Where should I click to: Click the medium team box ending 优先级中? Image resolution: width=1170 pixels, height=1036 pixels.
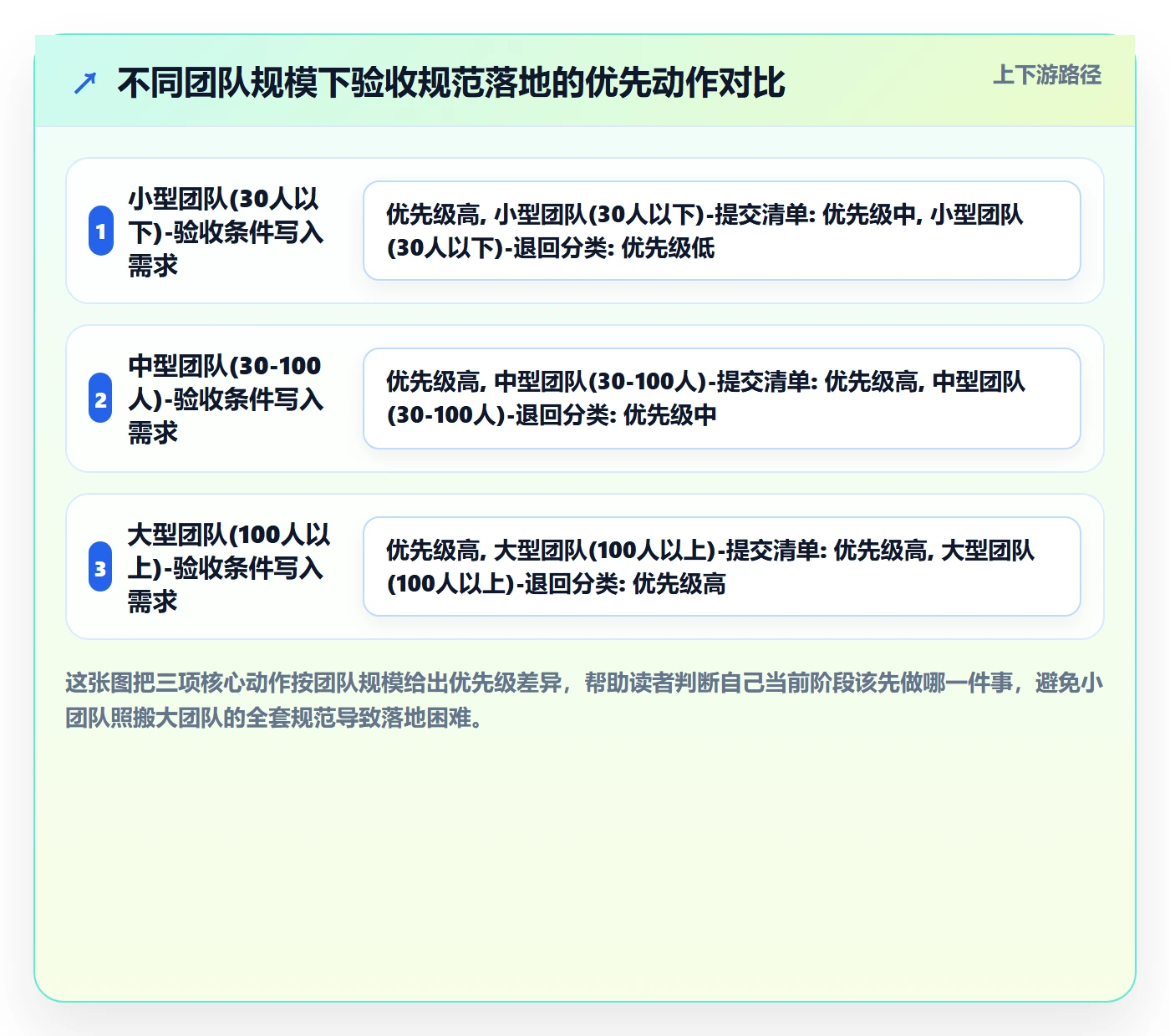tap(722, 399)
